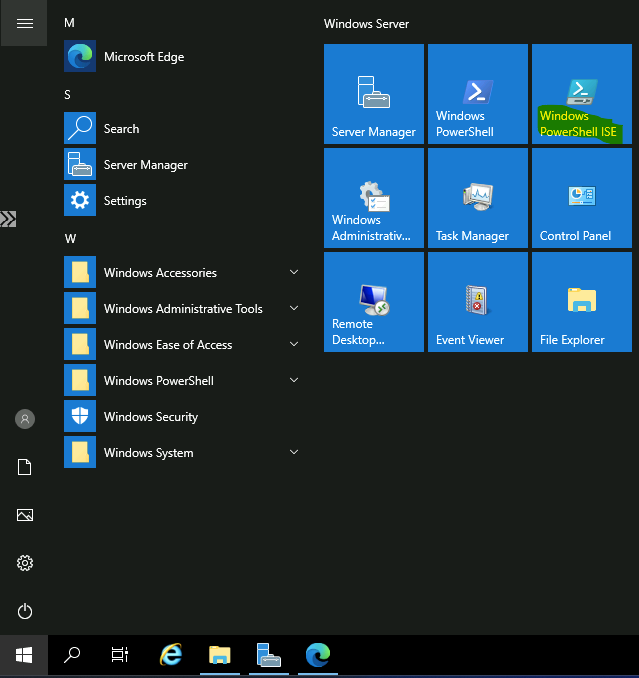Select the Windows Accessories folder label

(x=160, y=273)
